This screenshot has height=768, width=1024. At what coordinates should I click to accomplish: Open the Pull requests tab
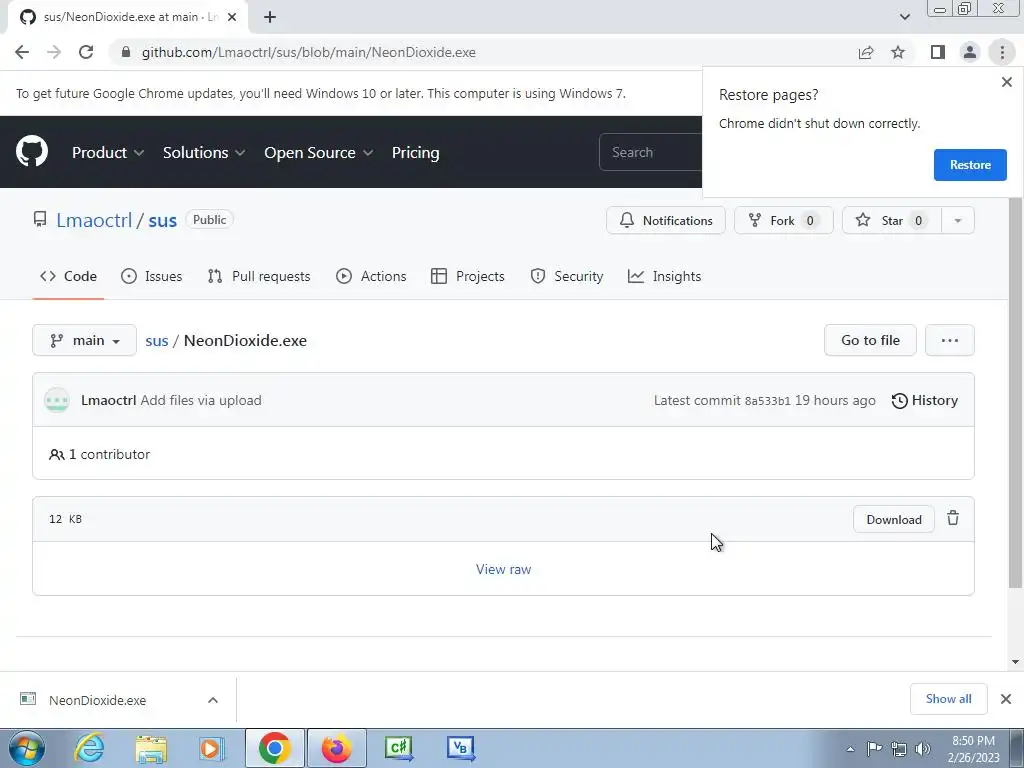(x=259, y=276)
